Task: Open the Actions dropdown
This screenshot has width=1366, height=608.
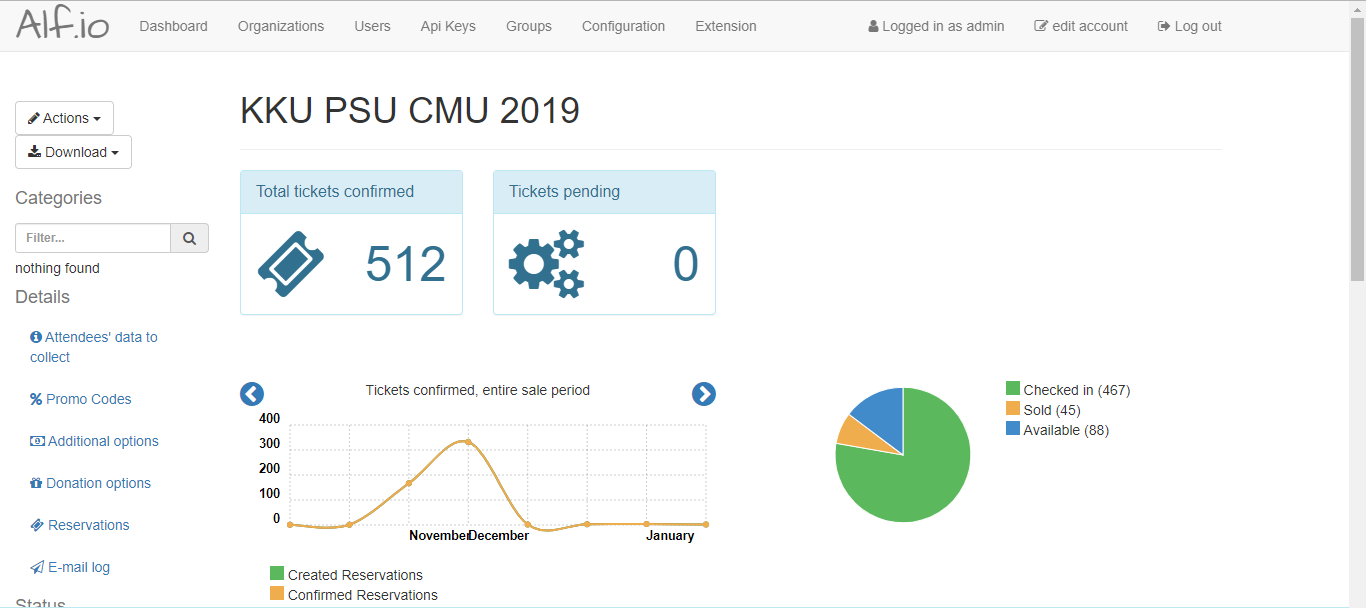Action: click(64, 117)
